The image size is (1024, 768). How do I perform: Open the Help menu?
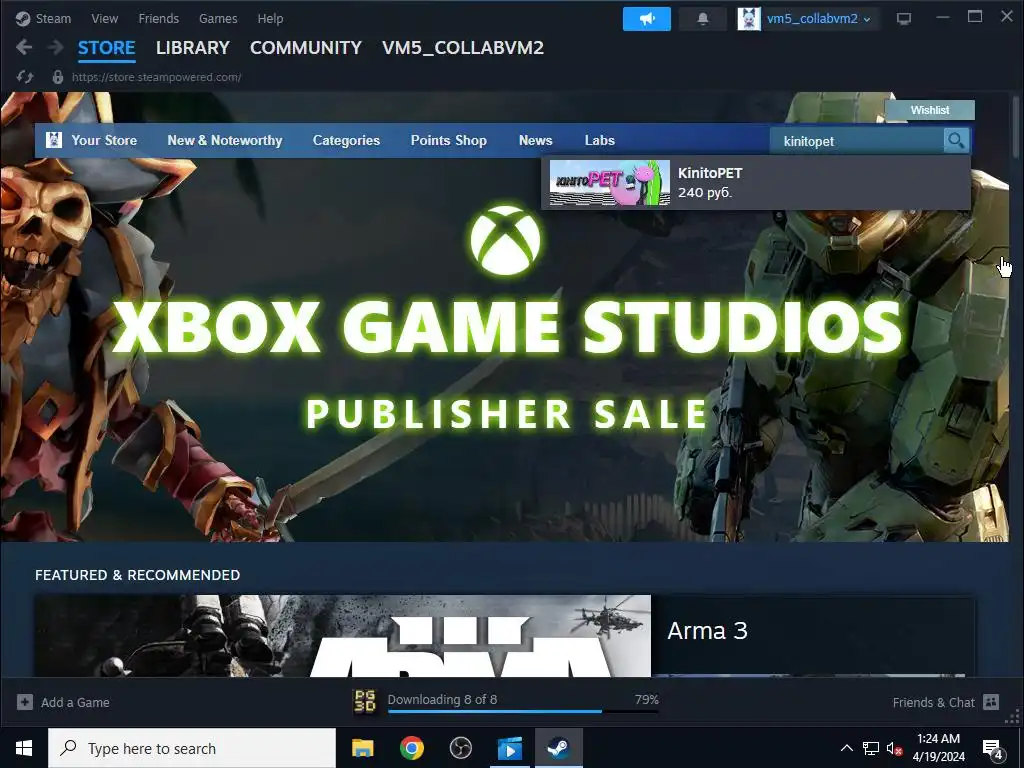270,18
